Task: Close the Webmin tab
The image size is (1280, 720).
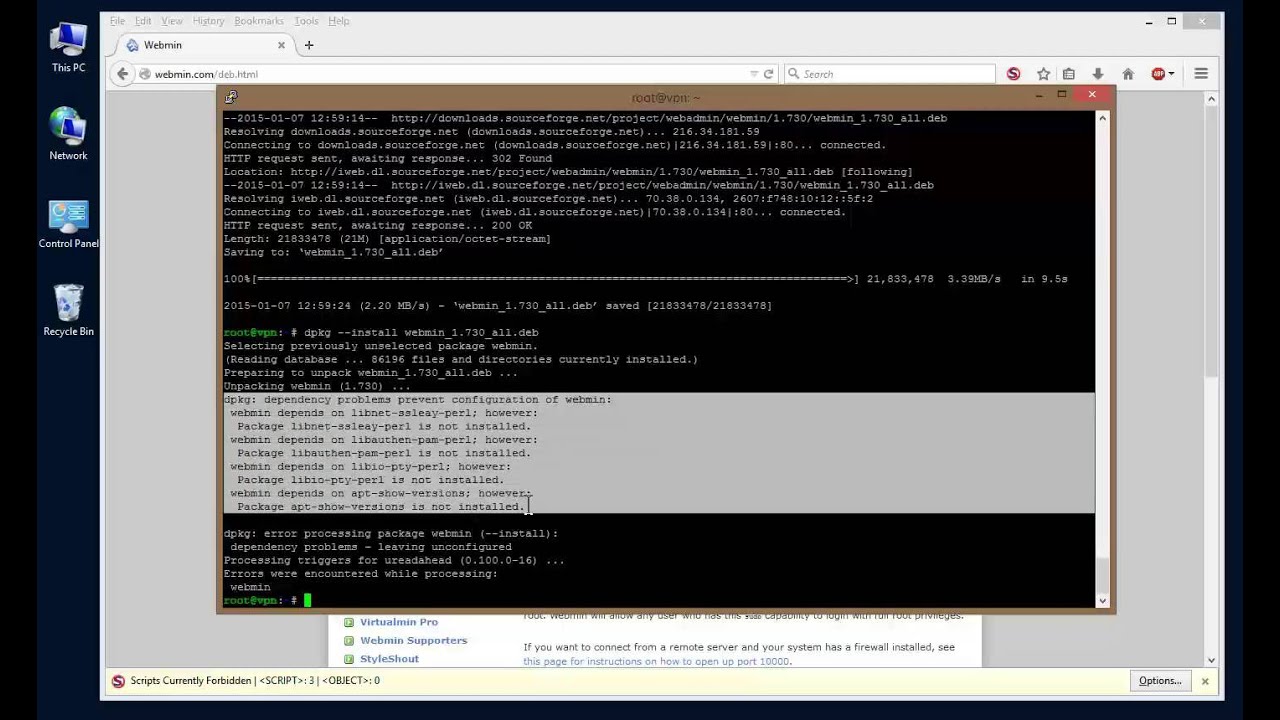Action: [281, 45]
